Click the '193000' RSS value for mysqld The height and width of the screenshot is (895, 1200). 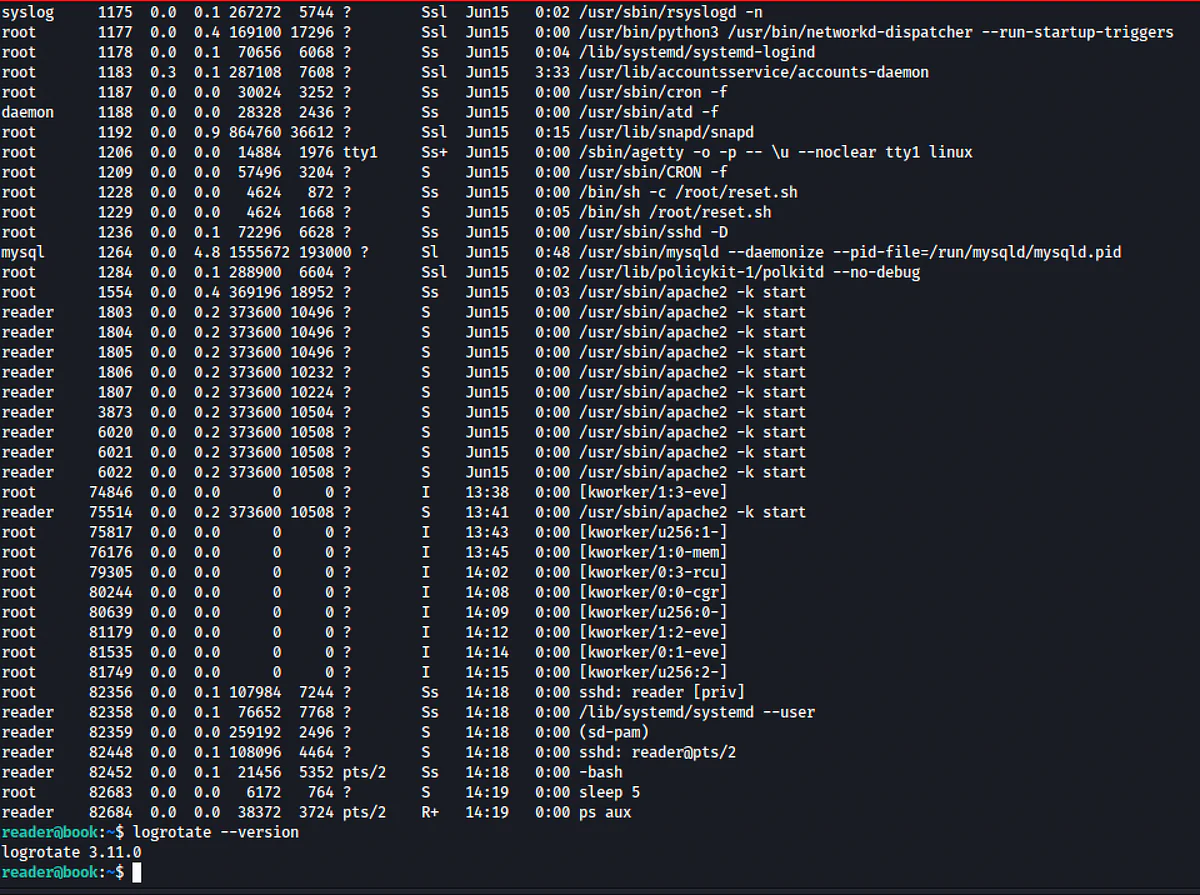(325, 252)
